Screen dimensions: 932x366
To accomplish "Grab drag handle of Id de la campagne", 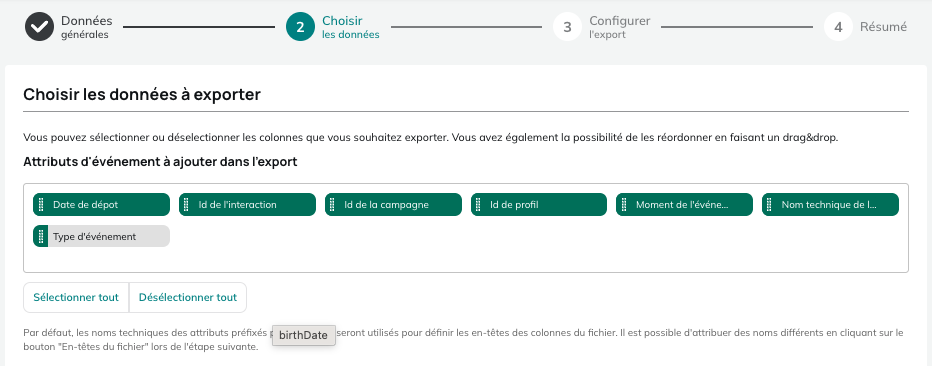I will [x=332, y=204].
